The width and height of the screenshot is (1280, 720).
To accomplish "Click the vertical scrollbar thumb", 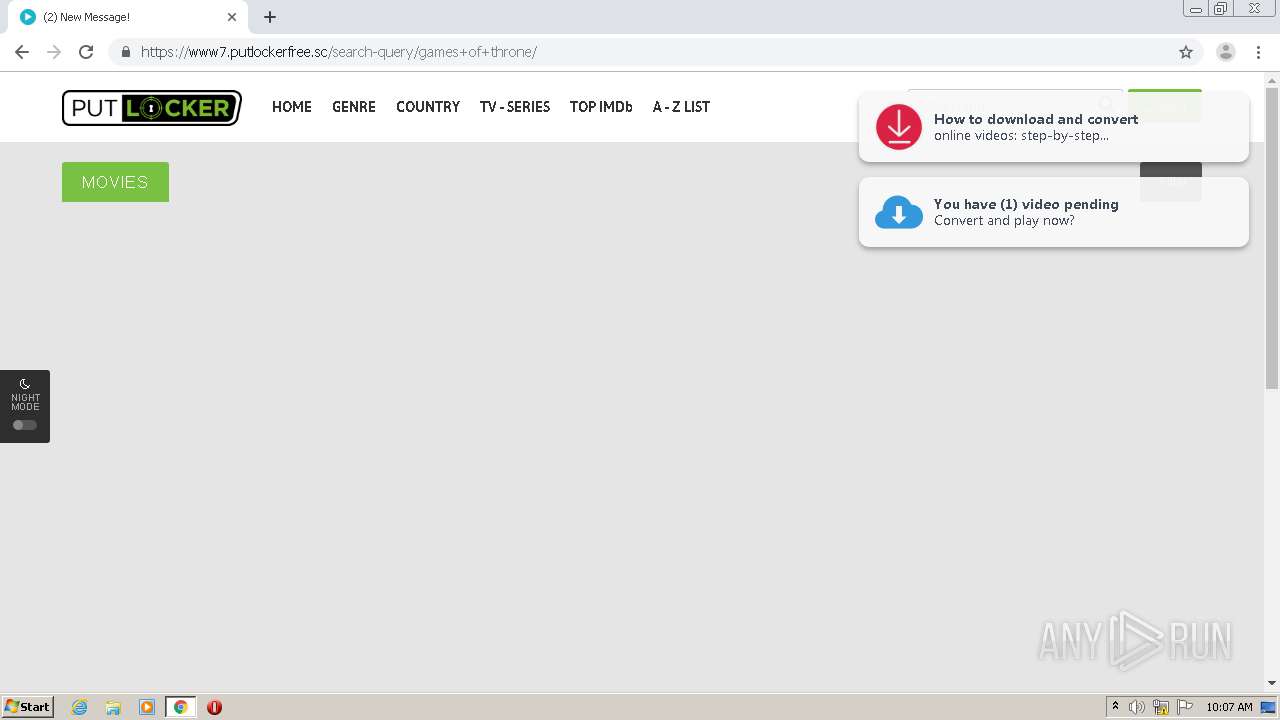I will pos(1272,238).
